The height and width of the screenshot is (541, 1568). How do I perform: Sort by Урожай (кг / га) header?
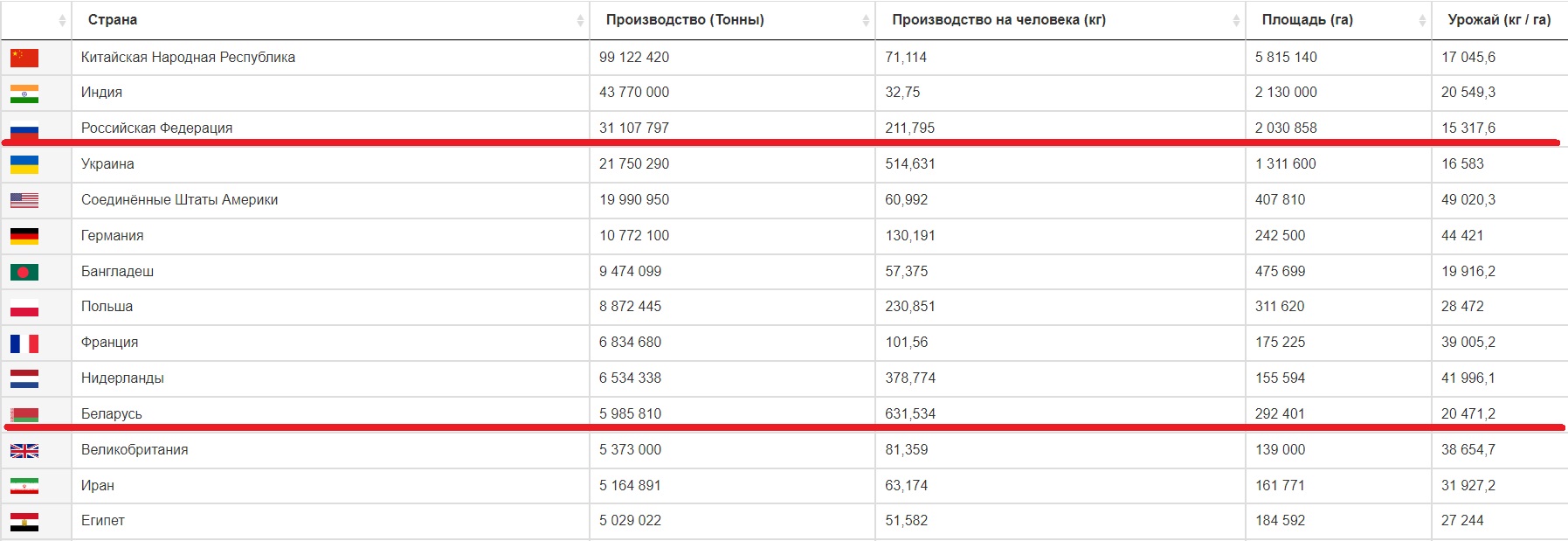click(1499, 19)
